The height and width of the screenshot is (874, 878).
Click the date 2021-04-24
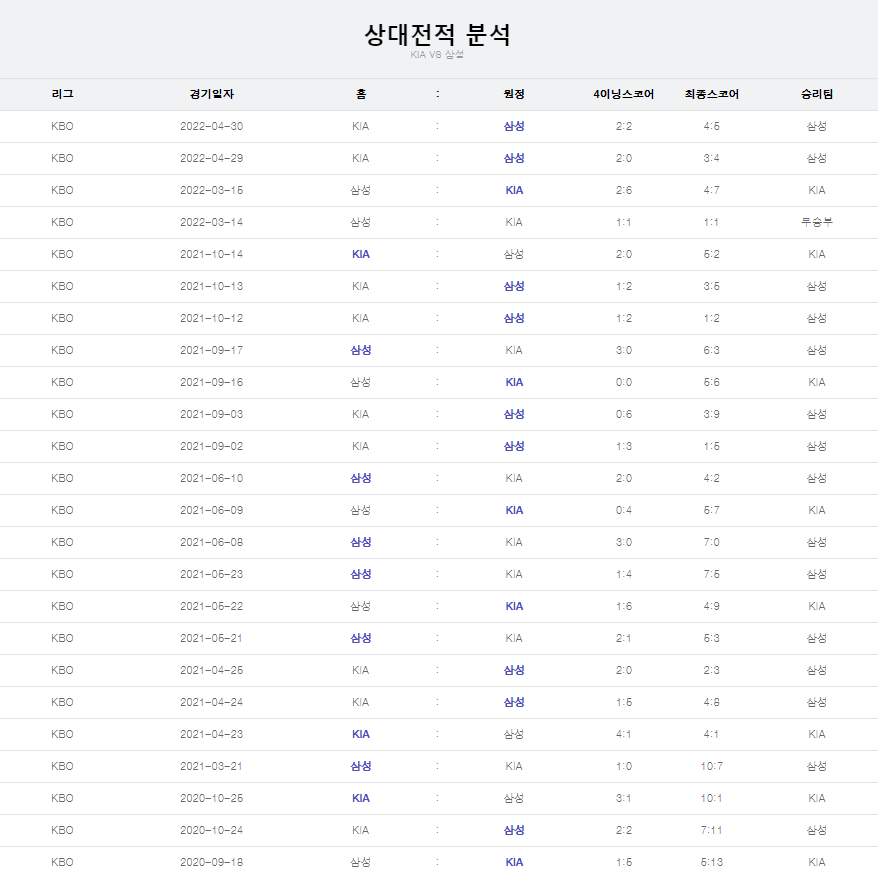click(x=212, y=702)
